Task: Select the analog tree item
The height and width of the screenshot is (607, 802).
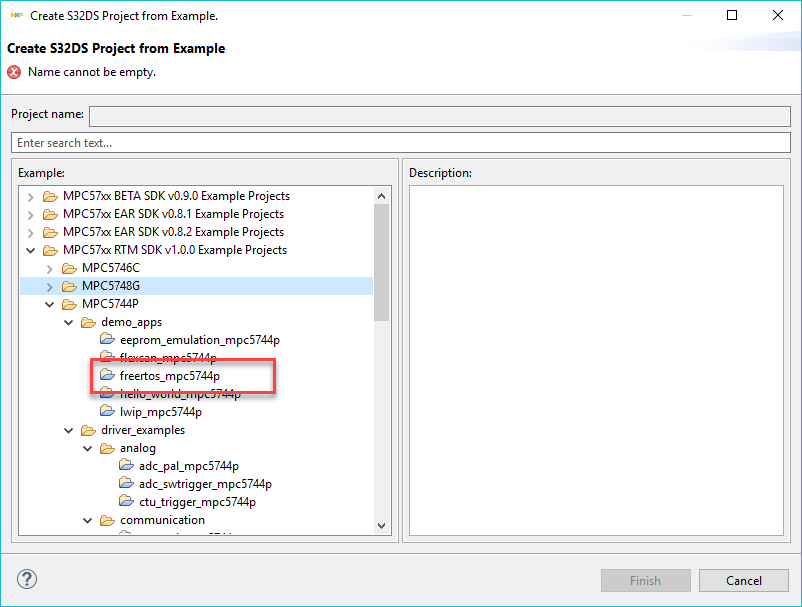Action: 138,448
